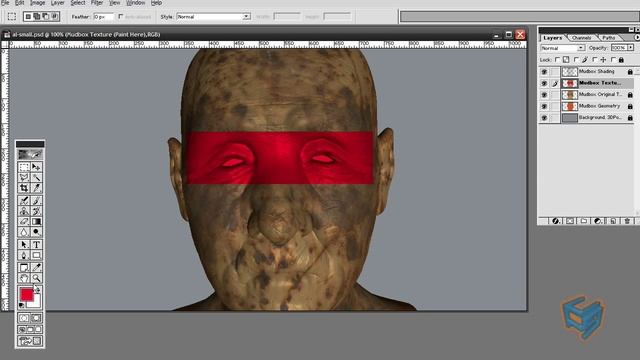Screen dimensions: 640x360
Task: Select the Rectangle shape tool
Action: pyautogui.click(x=36, y=255)
